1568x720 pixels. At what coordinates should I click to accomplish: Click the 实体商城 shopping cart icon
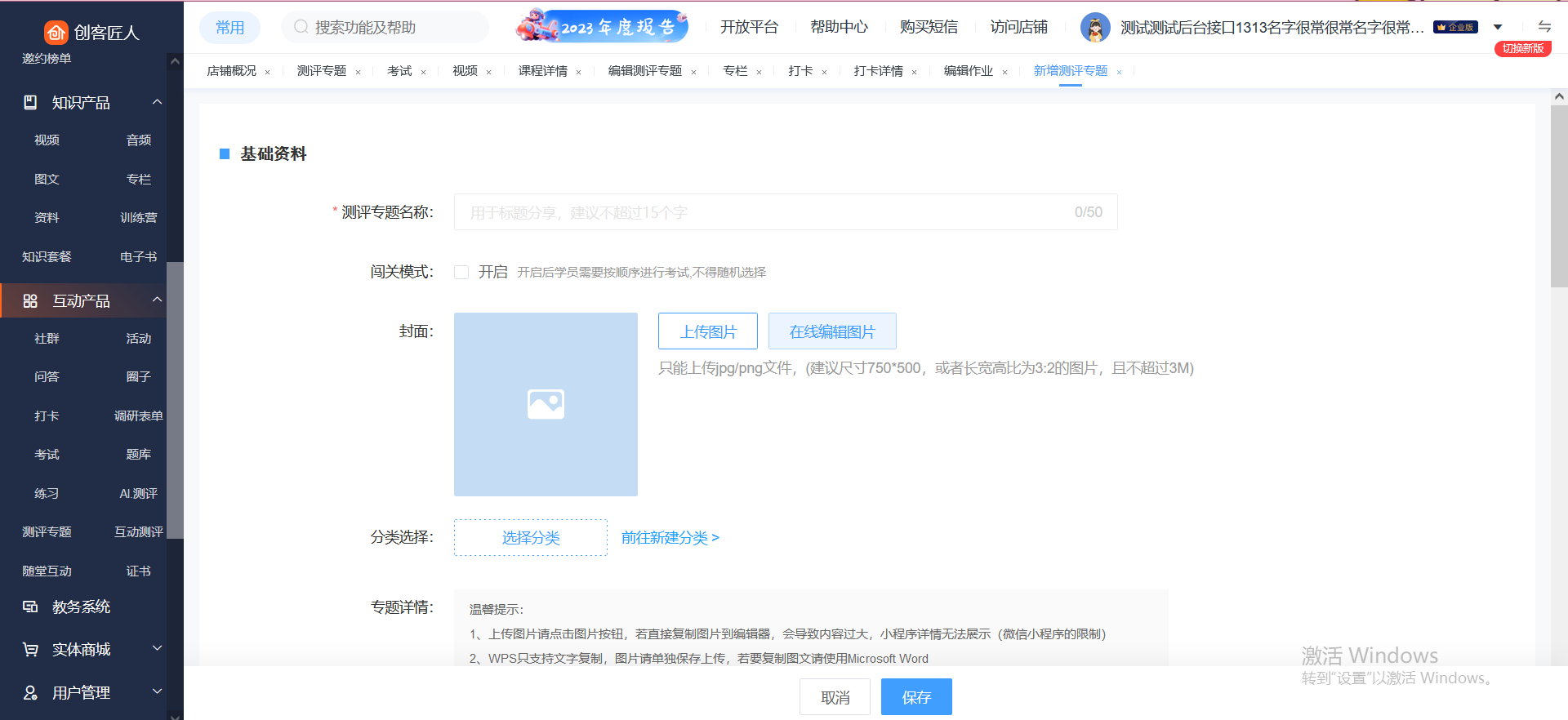pos(30,650)
